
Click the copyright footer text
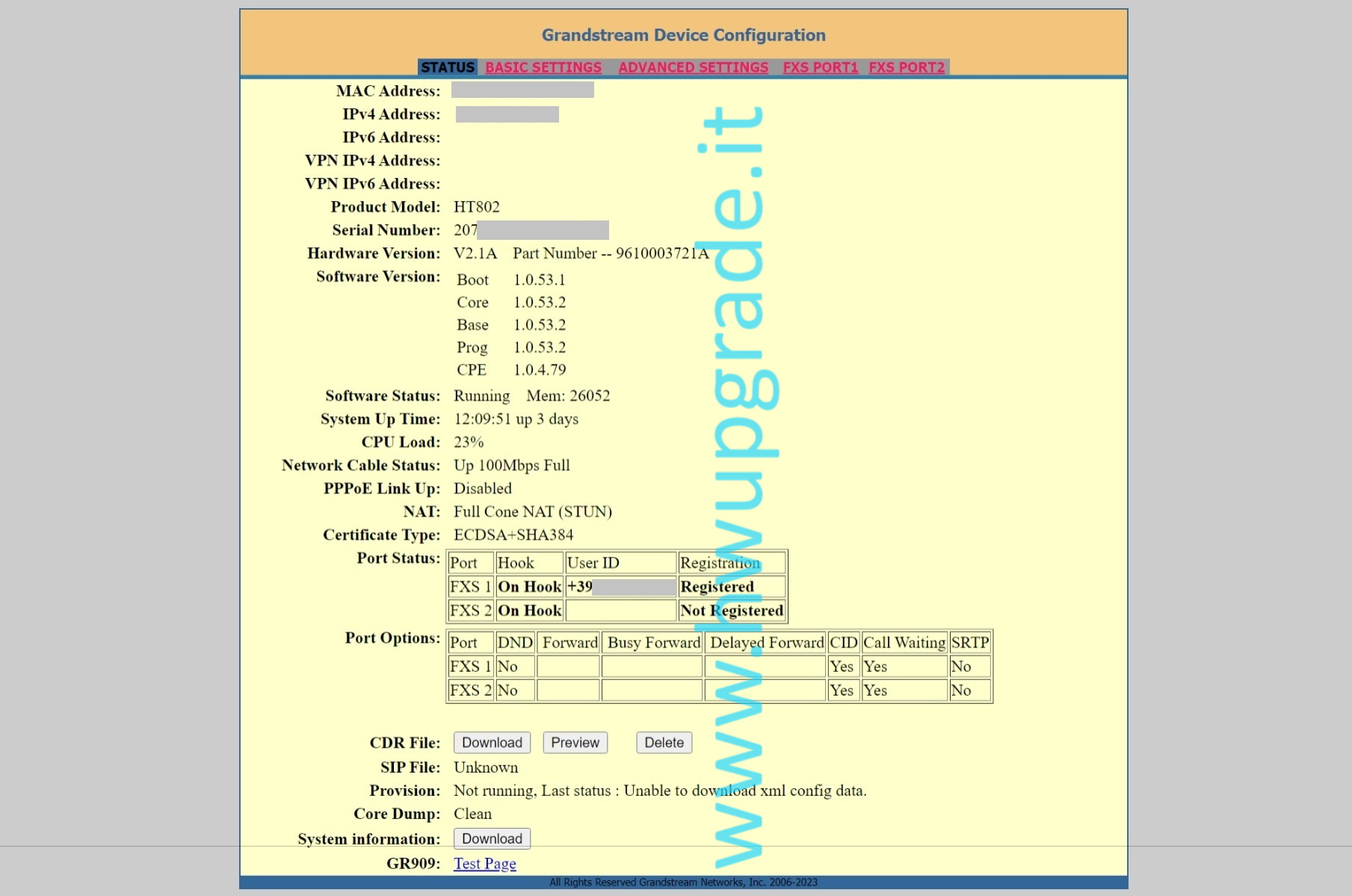pos(683,883)
